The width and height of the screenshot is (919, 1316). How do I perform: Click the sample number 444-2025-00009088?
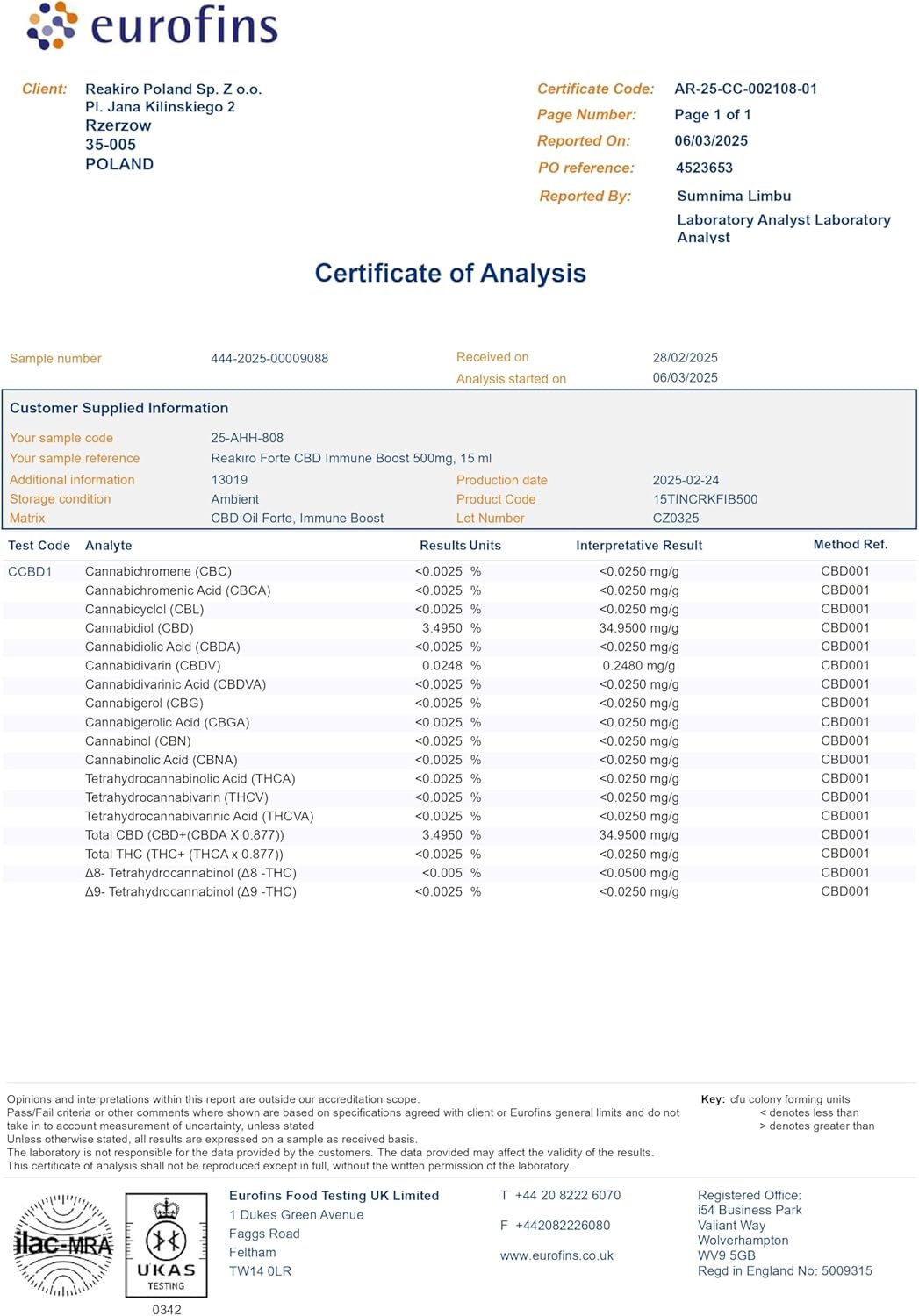(269, 358)
